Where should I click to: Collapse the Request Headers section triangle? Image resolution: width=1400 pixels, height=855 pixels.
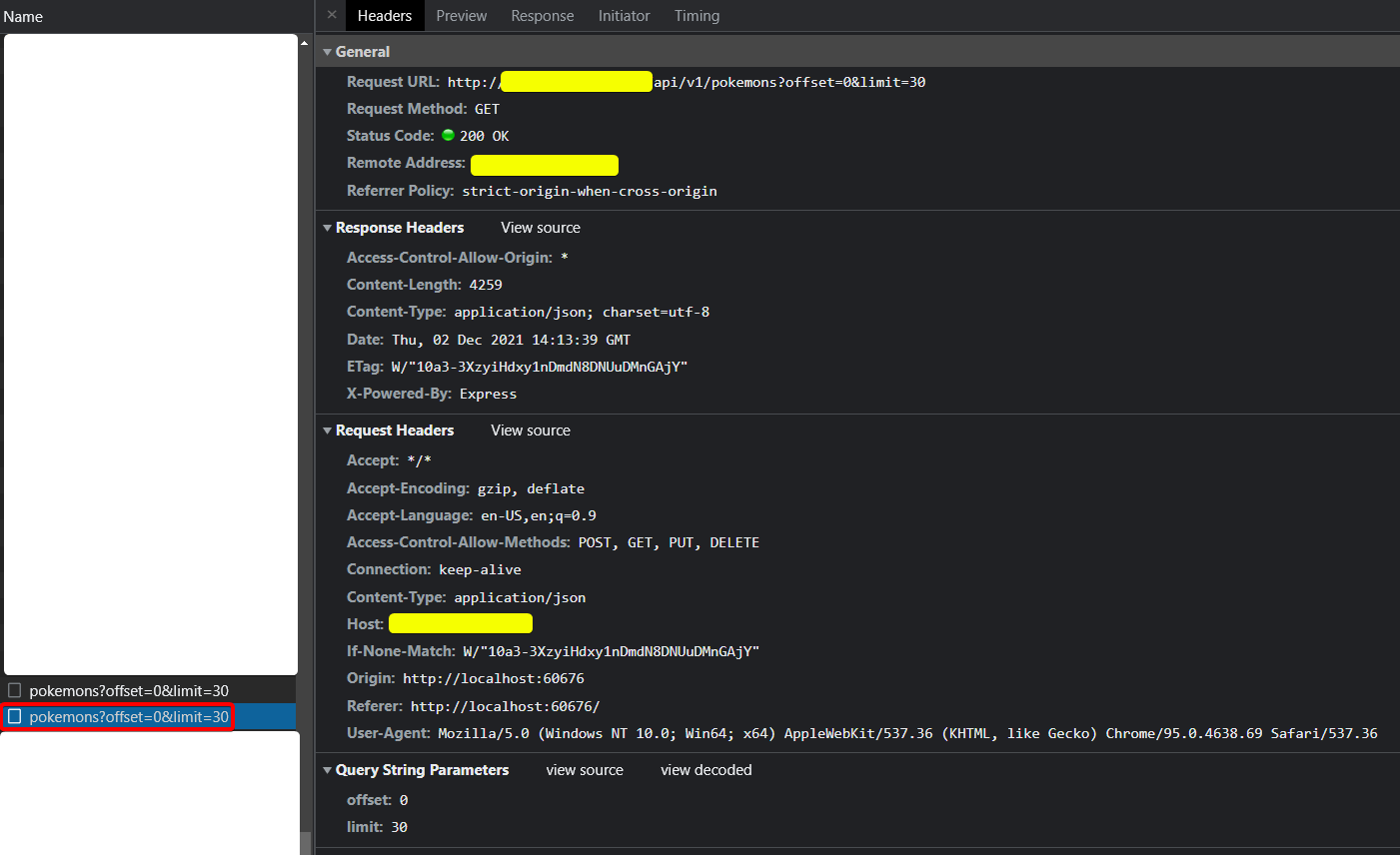point(327,430)
